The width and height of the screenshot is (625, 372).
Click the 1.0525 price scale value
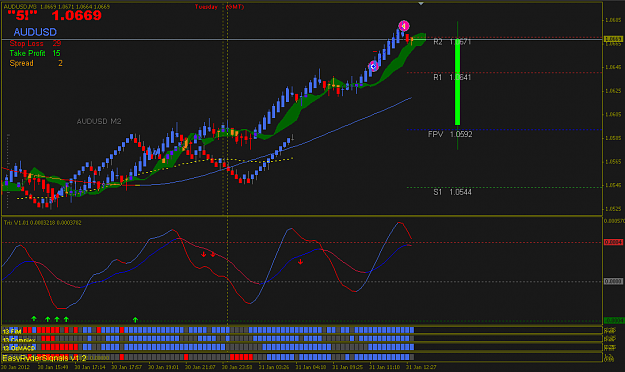tap(613, 209)
